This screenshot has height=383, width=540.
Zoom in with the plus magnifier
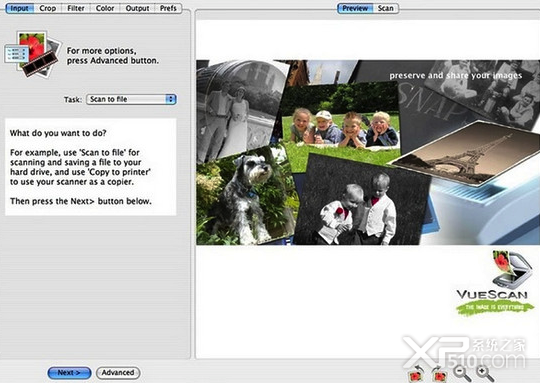485,374
